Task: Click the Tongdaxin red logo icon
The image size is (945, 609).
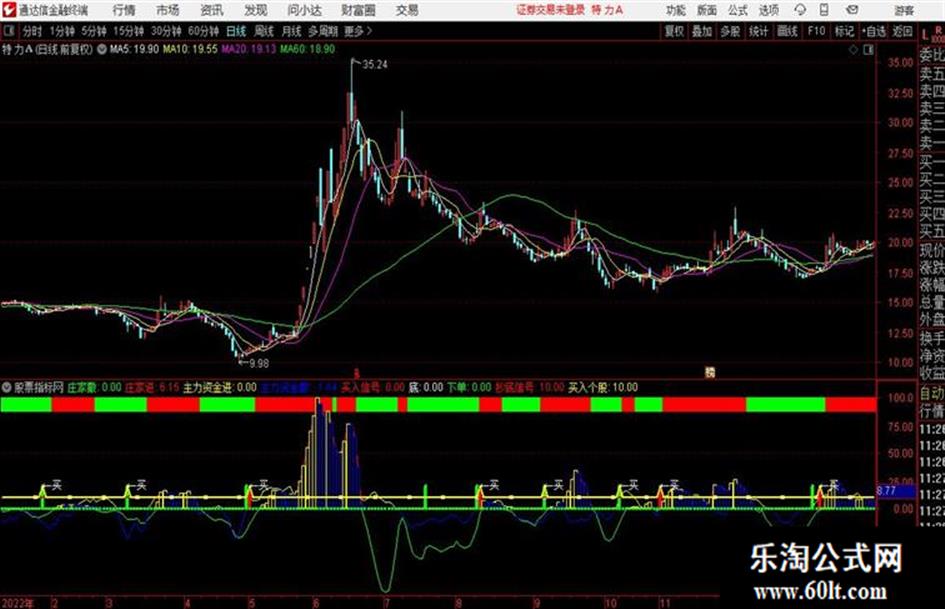Action: [9, 10]
